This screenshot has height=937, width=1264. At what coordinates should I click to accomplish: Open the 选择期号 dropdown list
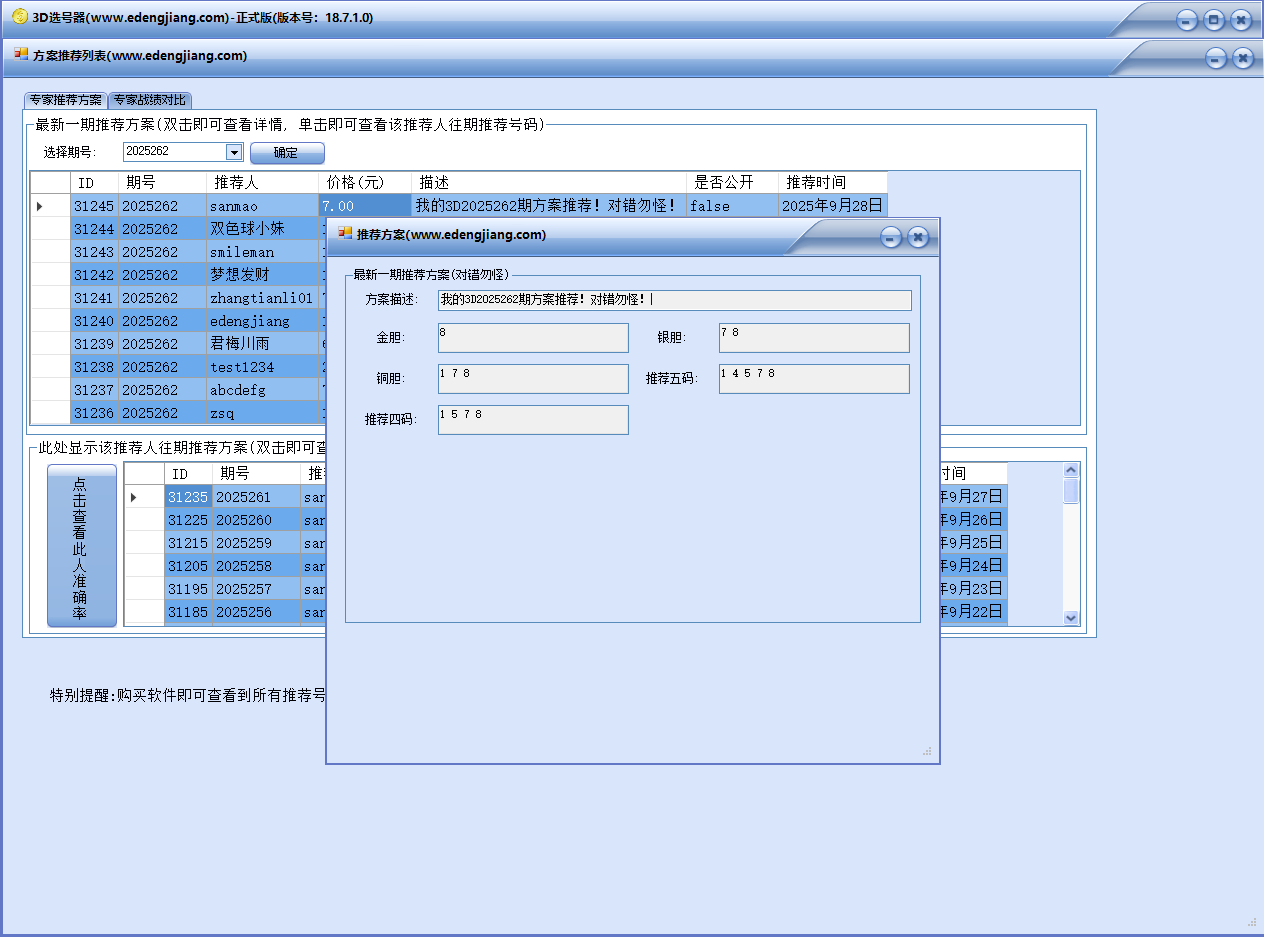pos(234,152)
